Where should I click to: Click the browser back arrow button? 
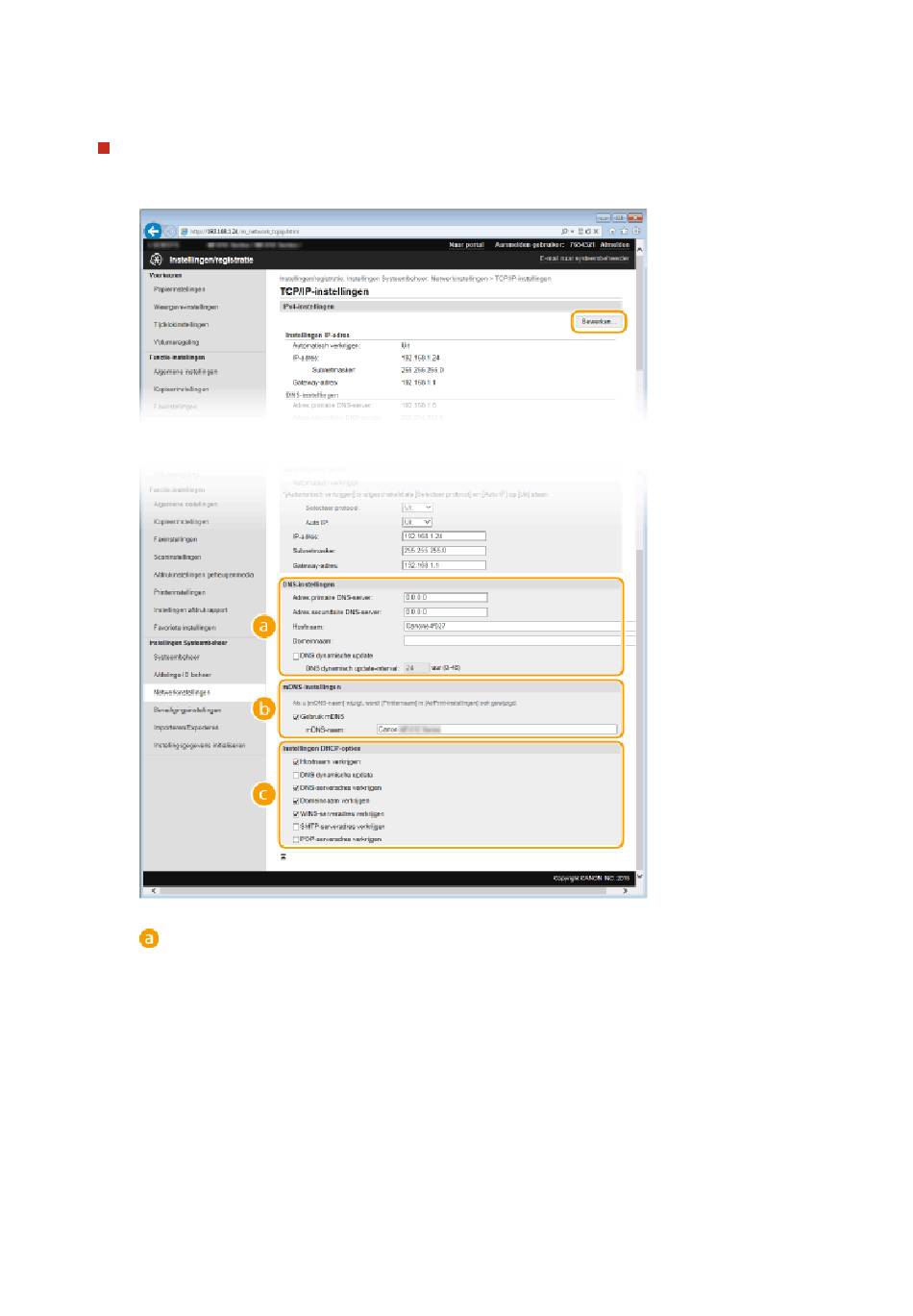(152, 231)
